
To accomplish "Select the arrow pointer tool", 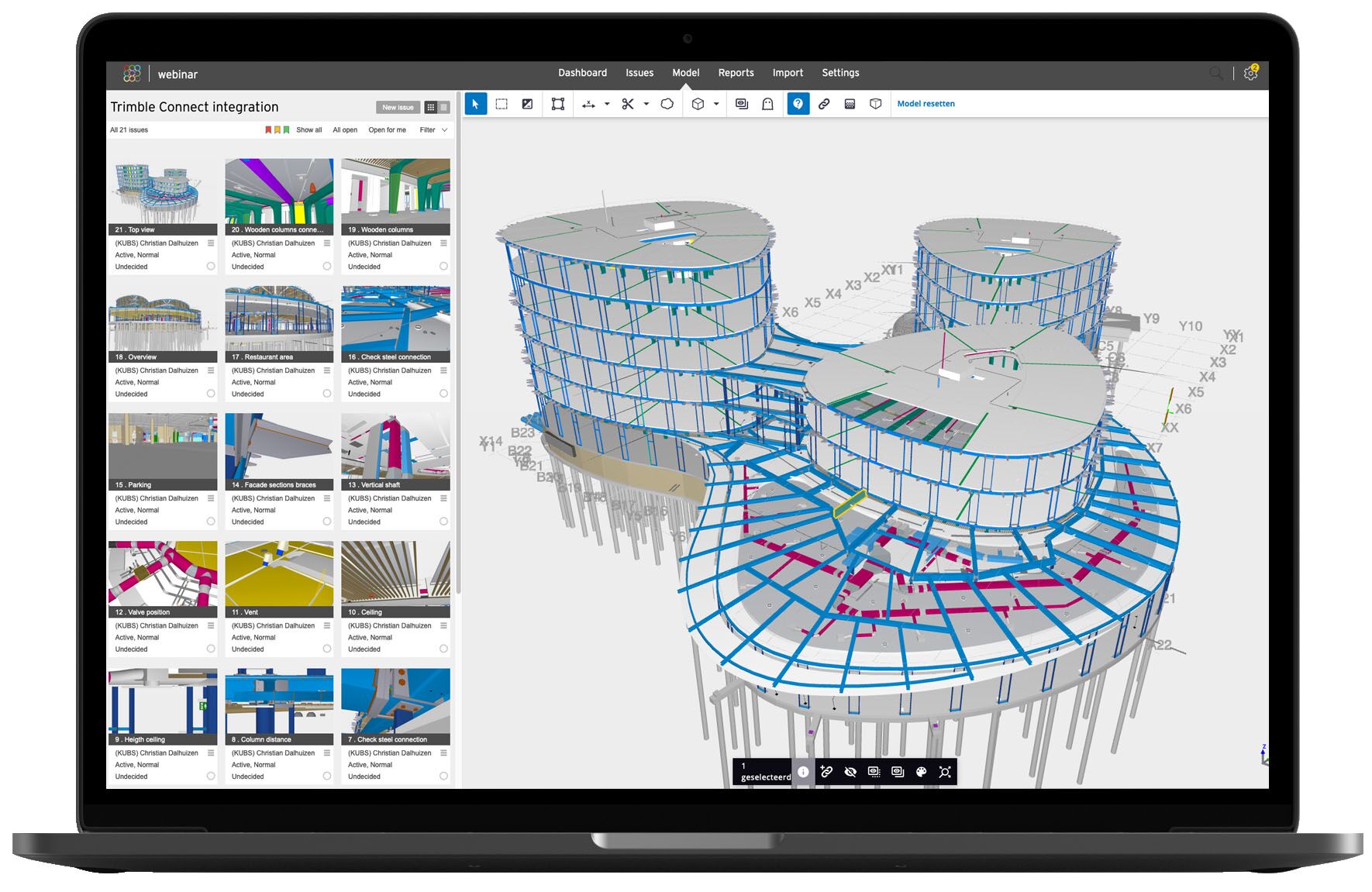I will click(475, 104).
